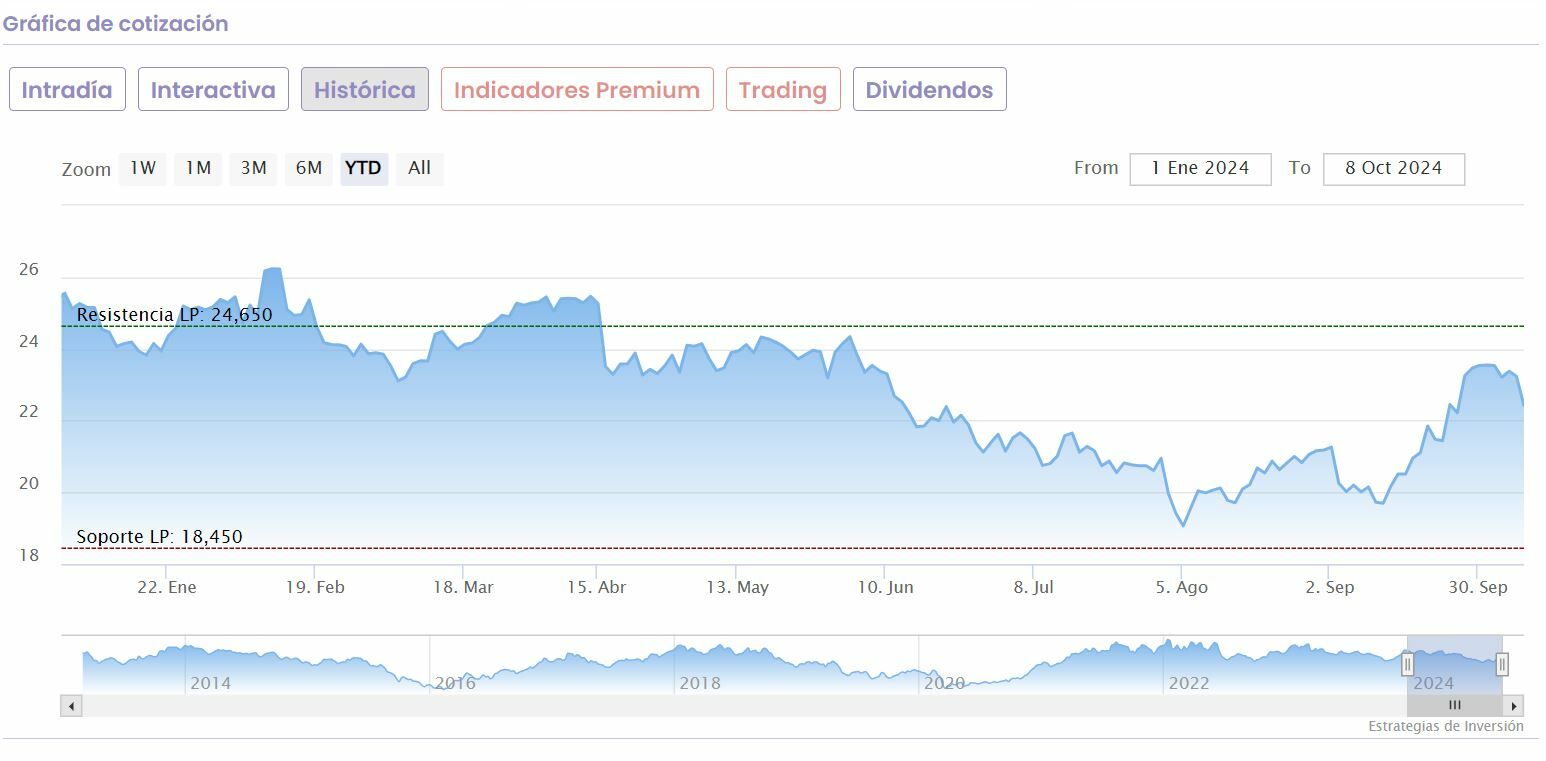Show All historical data range
The height and width of the screenshot is (761, 1546).
click(419, 168)
